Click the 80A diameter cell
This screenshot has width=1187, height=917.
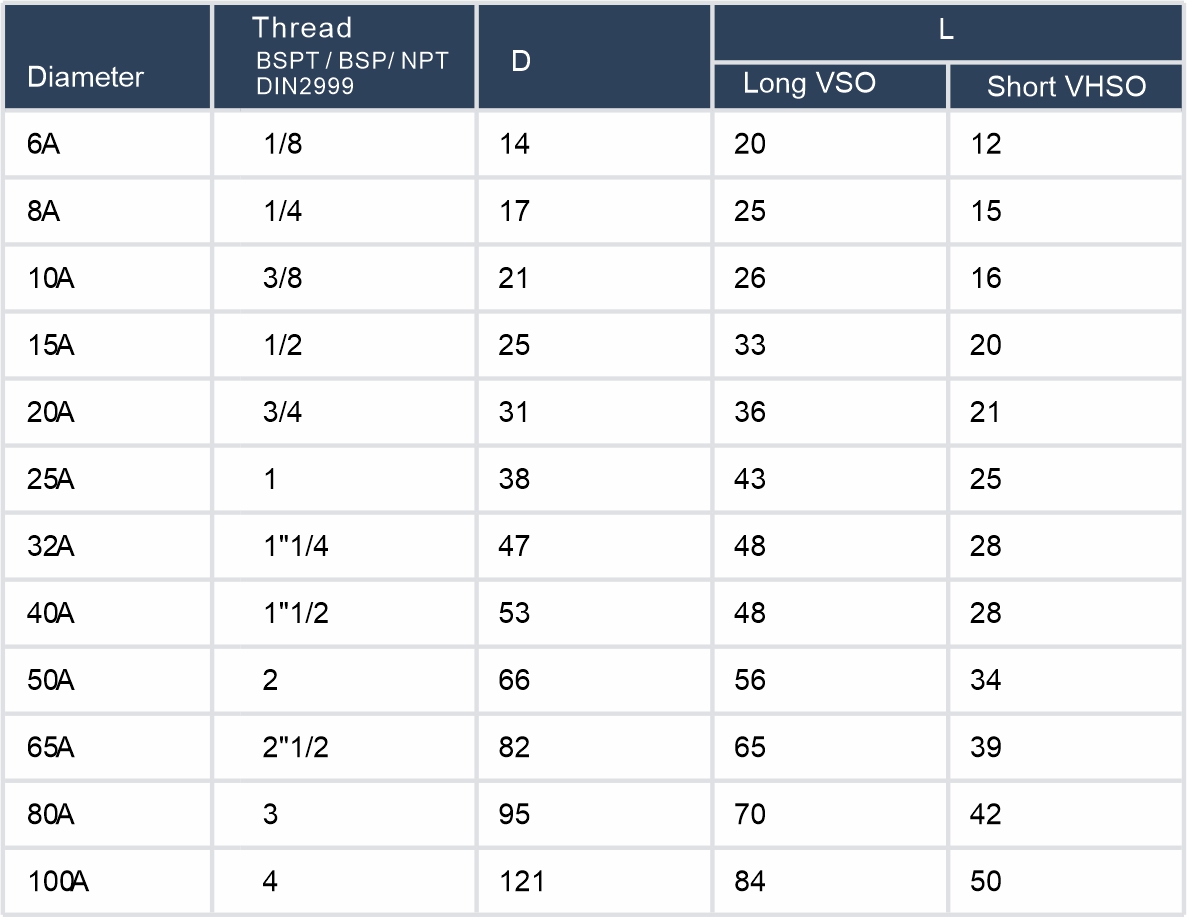click(x=51, y=814)
